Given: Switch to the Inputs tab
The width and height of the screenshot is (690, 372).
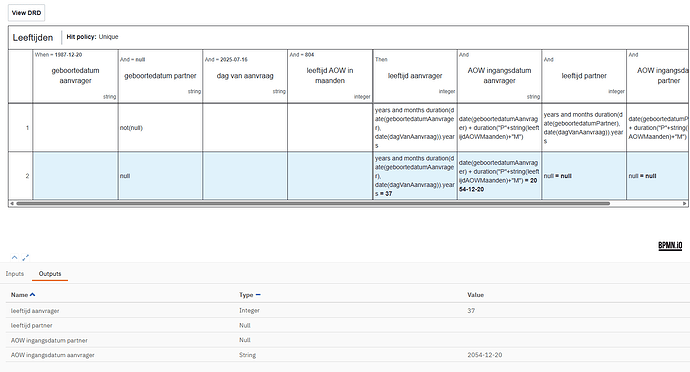Looking at the screenshot, I should pyautogui.click(x=15, y=274).
